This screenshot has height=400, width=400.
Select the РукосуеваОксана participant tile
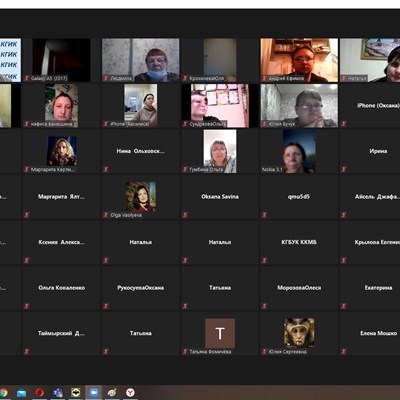(x=141, y=288)
